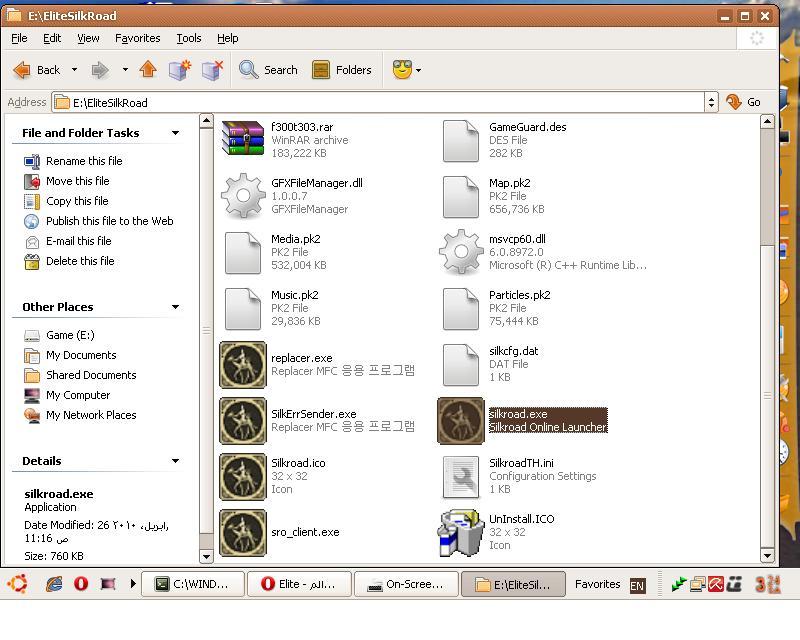Go back using the Back arrow button
The height and width of the screenshot is (640, 800).
36,70
